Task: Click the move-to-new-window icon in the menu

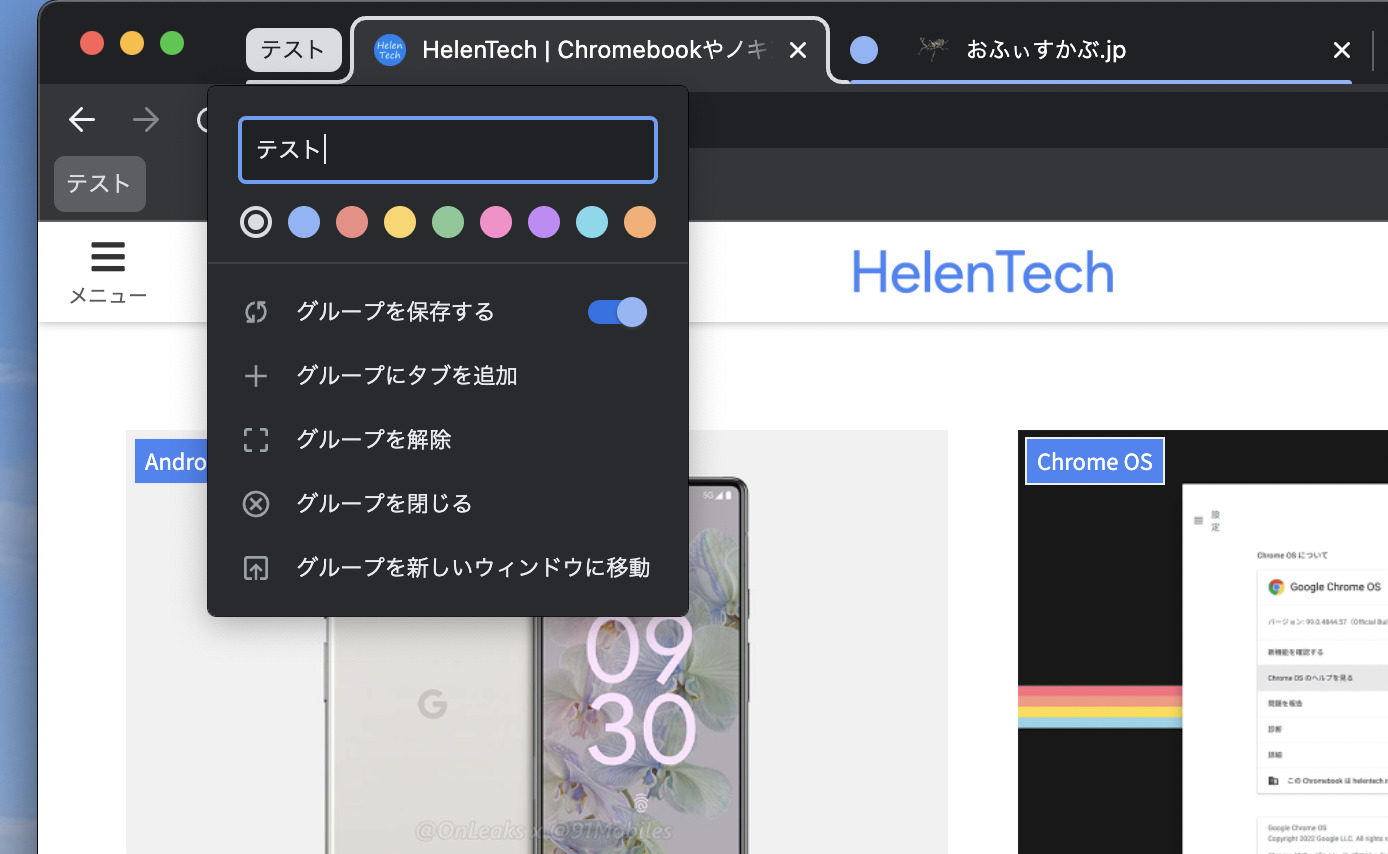Action: (x=256, y=568)
